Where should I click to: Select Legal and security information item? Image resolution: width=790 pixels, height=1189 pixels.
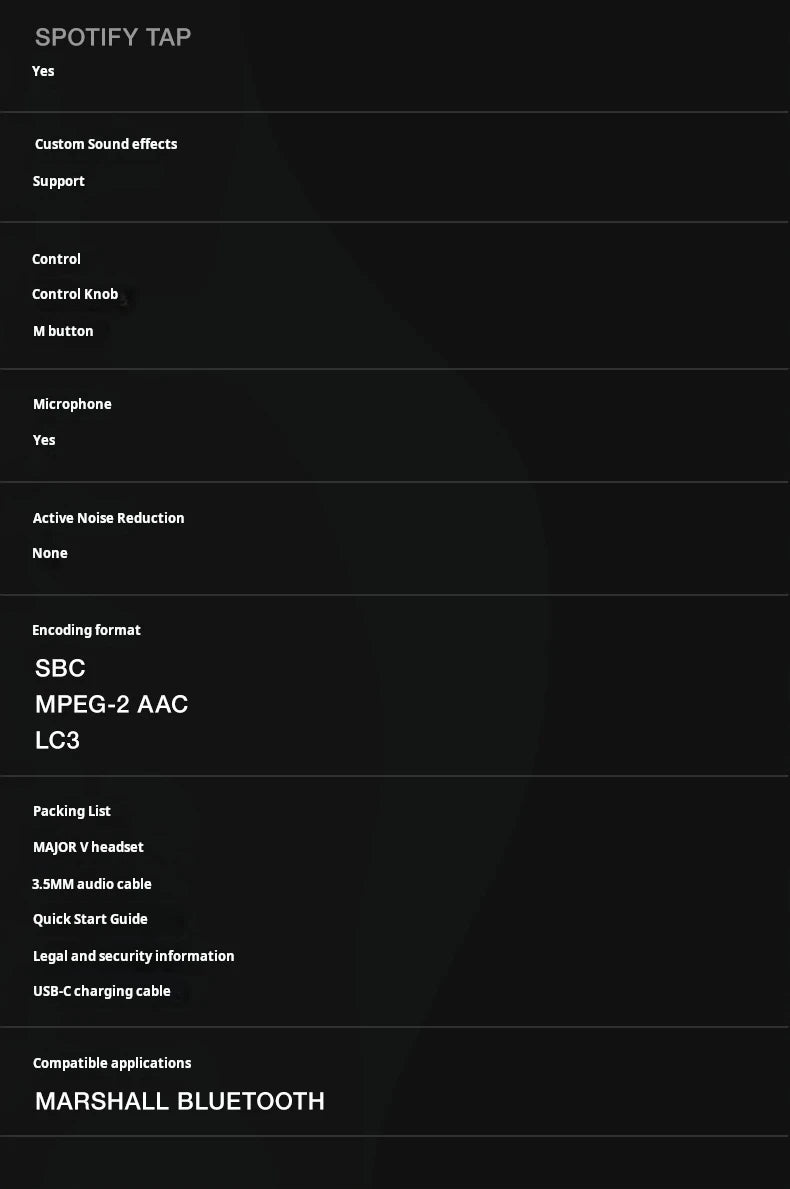[133, 956]
